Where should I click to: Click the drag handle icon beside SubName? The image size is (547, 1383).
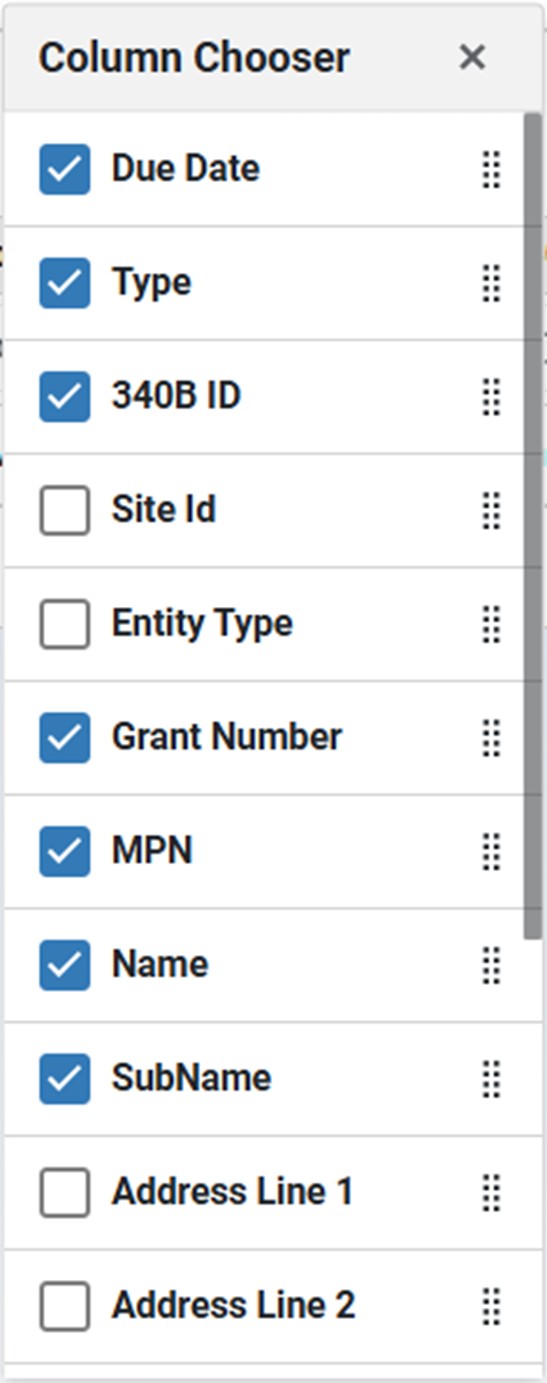point(490,1079)
